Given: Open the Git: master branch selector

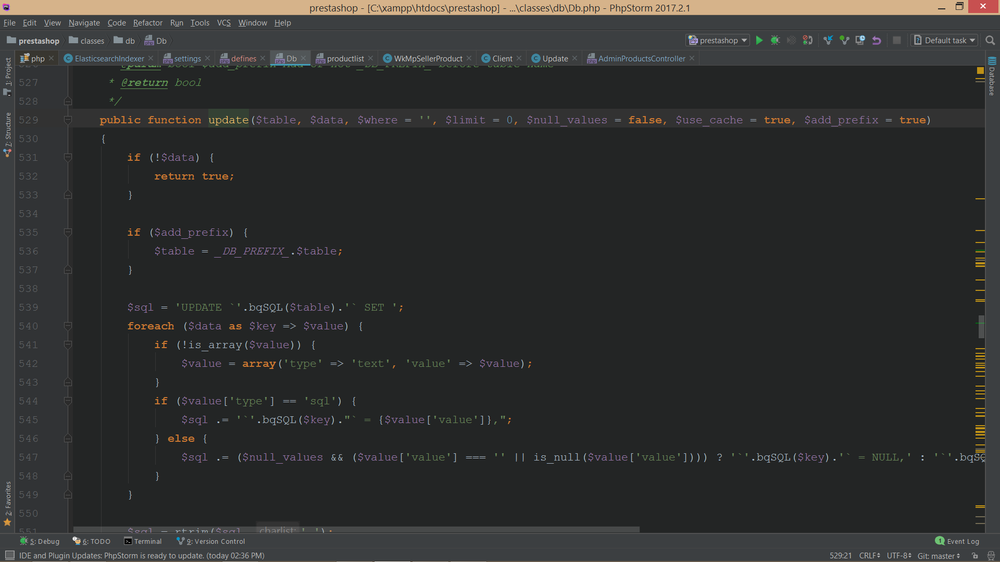Looking at the screenshot, I should (940, 555).
